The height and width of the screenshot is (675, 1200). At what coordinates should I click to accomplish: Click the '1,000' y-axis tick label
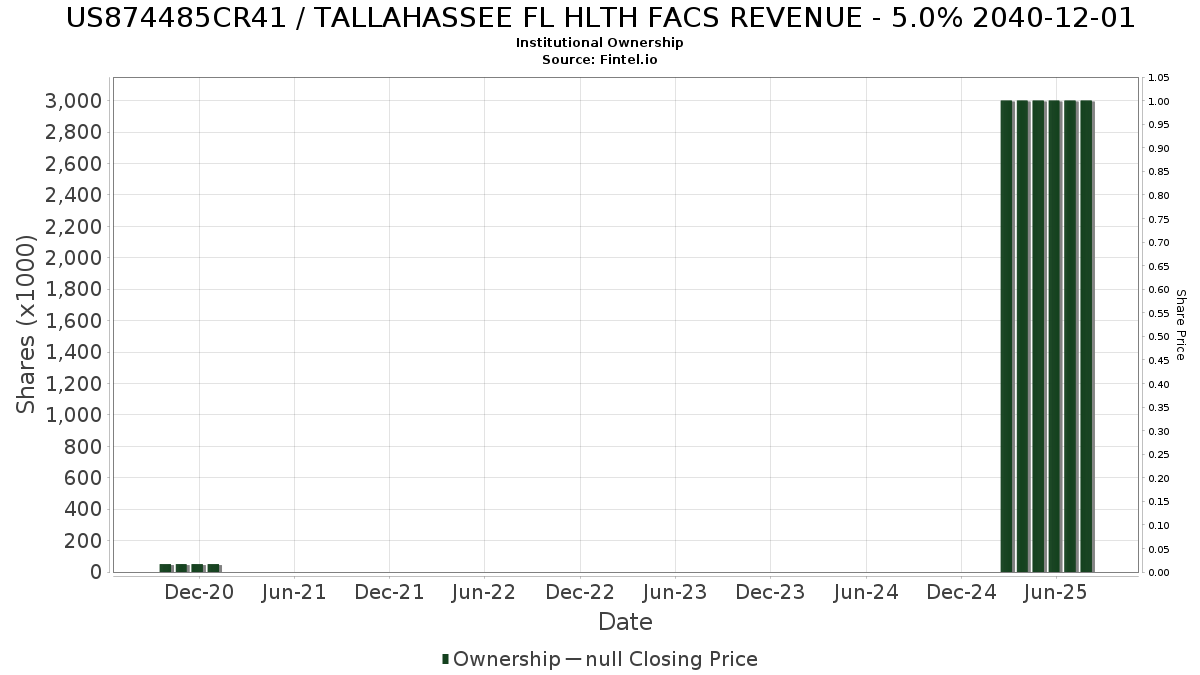74,415
